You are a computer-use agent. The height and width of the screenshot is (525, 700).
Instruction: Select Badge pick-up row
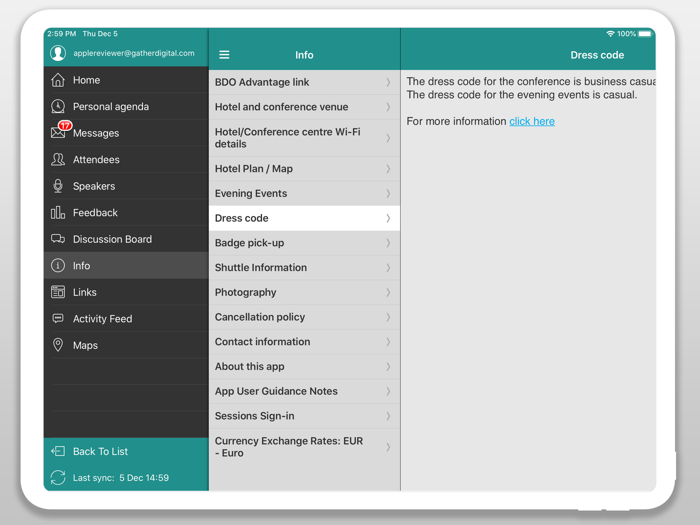pos(304,243)
